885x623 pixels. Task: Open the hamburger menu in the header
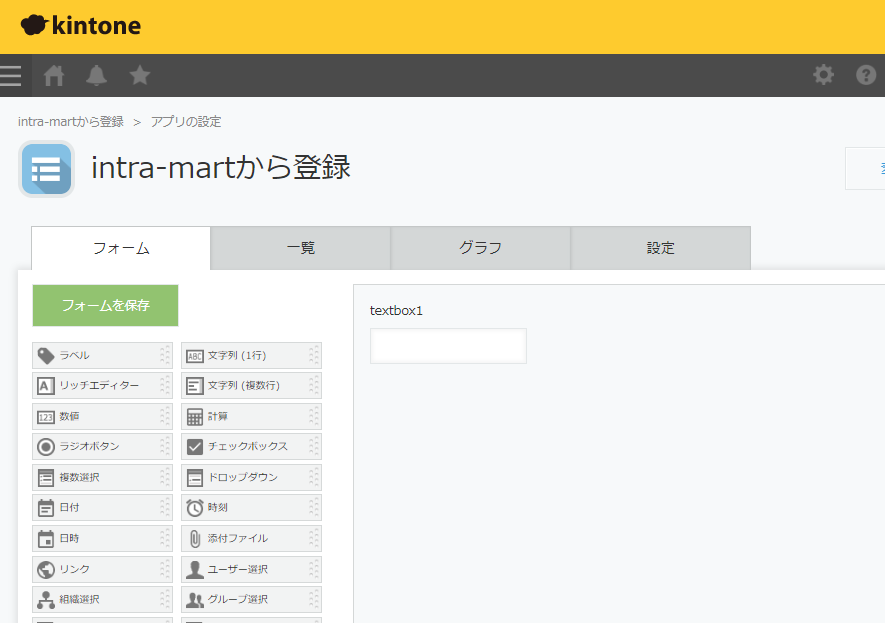11,76
